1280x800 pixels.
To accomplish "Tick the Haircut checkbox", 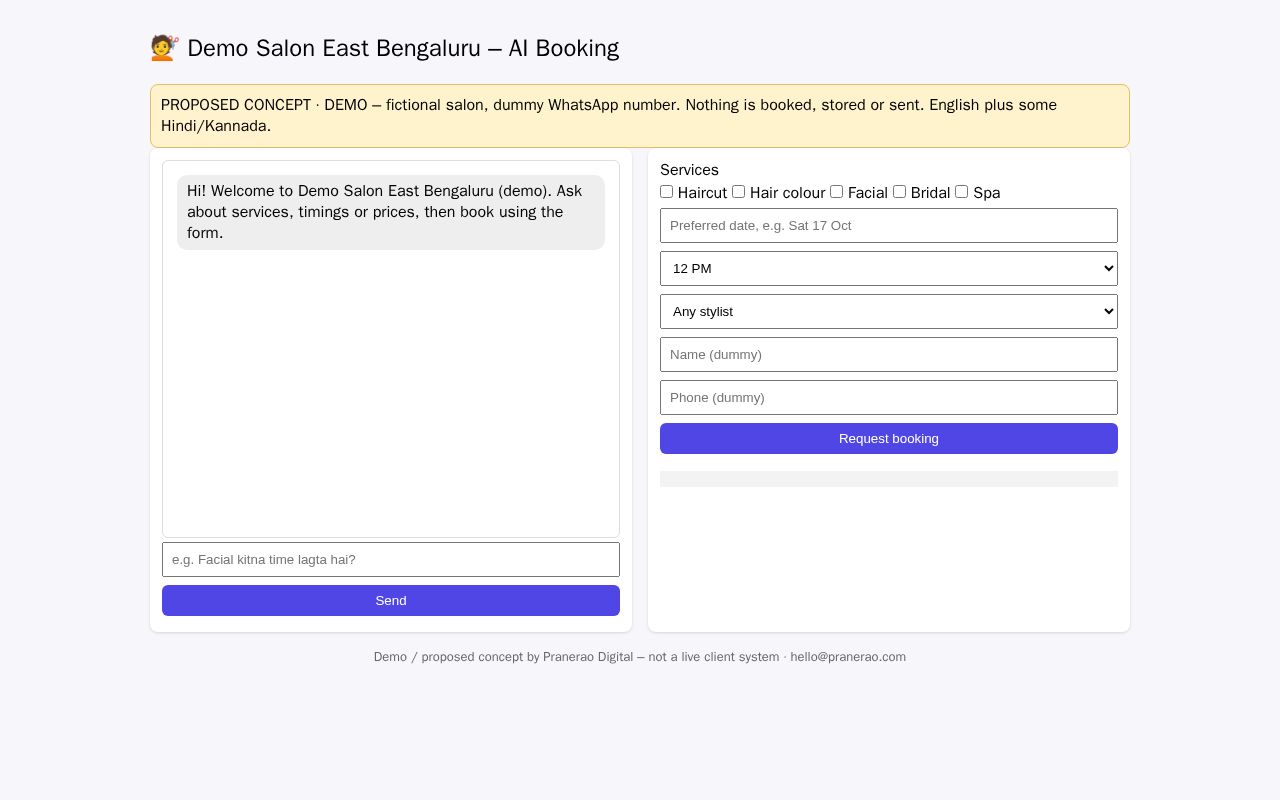I will point(666,192).
